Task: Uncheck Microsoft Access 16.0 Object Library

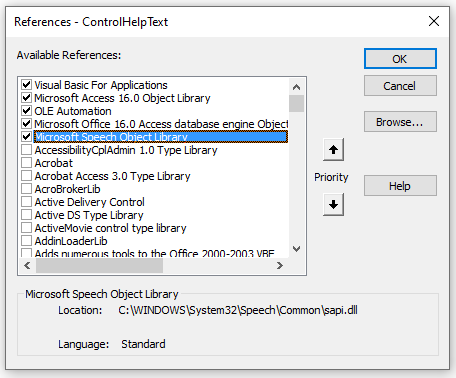Action: click(x=26, y=98)
